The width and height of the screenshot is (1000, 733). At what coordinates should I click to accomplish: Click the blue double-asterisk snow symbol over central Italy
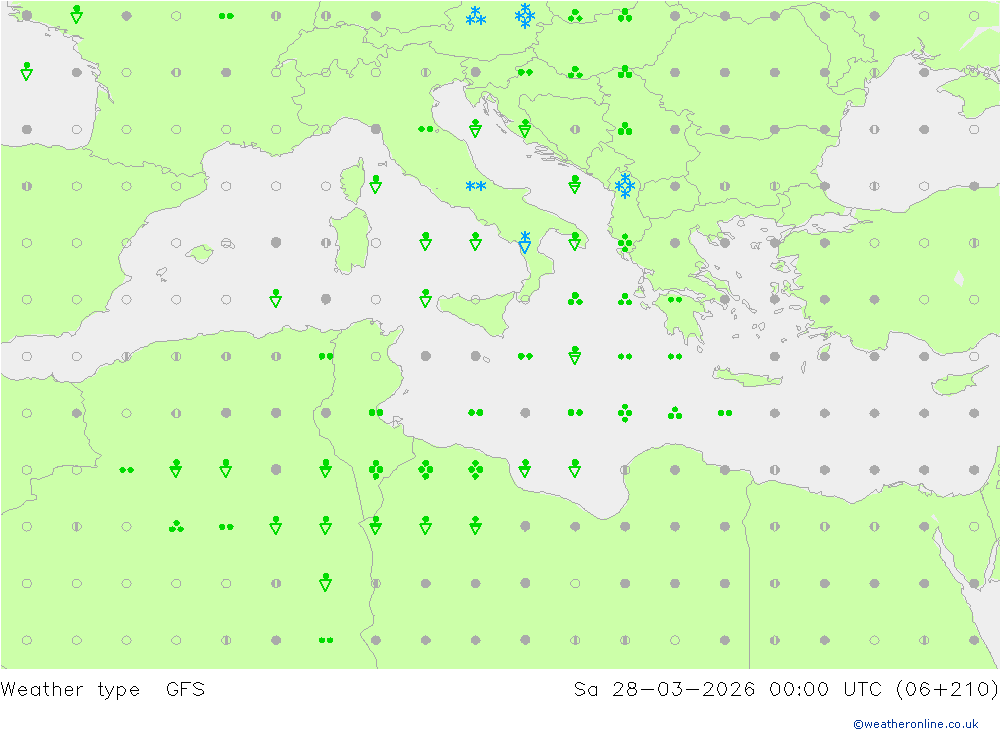pyautogui.click(x=476, y=186)
